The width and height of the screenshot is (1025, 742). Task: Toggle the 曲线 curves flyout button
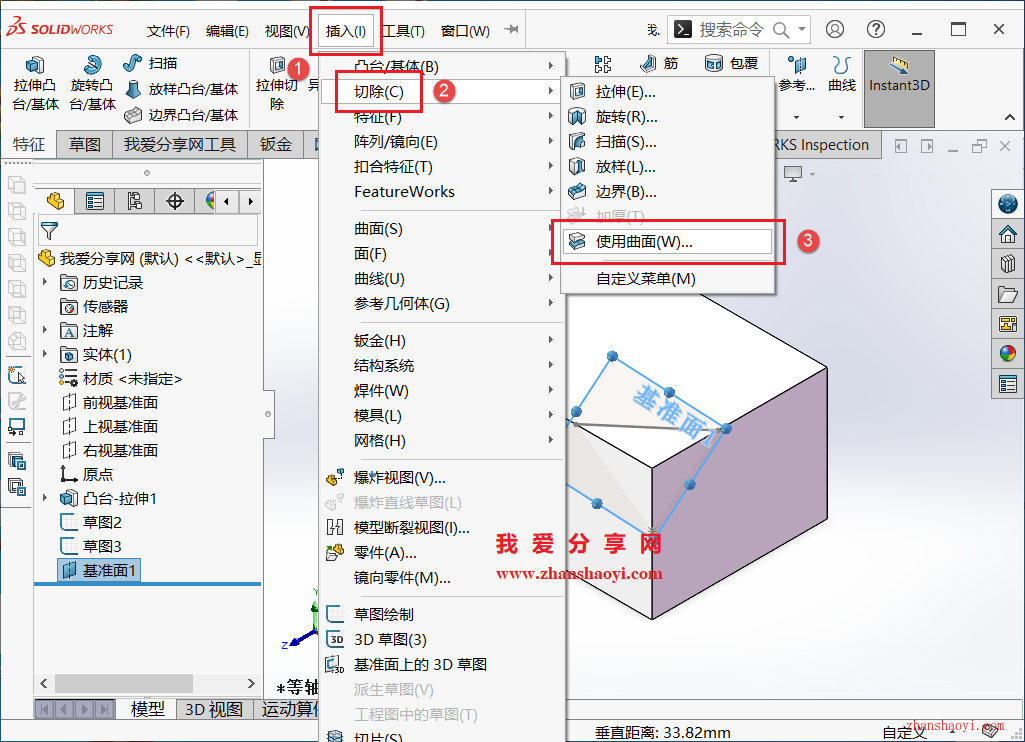(x=842, y=90)
